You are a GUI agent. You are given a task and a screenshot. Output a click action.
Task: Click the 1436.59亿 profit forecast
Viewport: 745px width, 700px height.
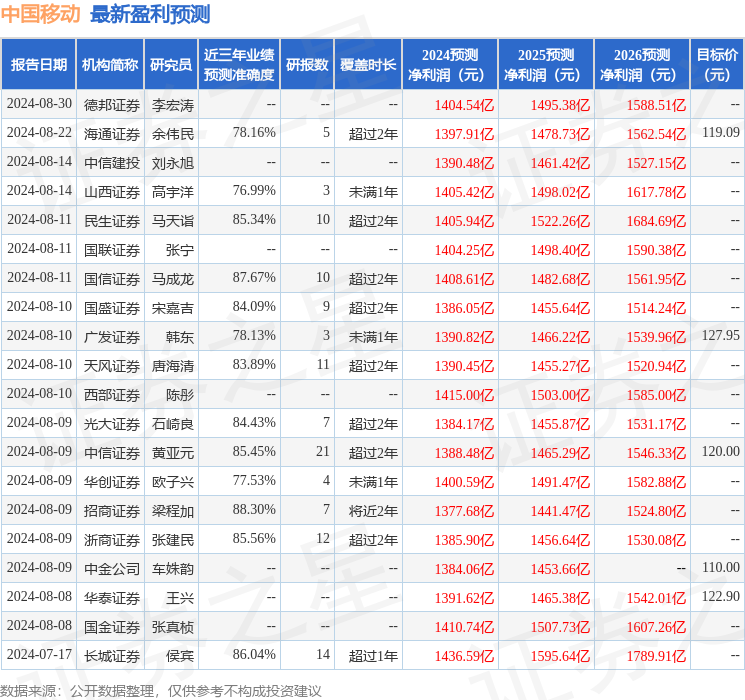[x=464, y=656]
